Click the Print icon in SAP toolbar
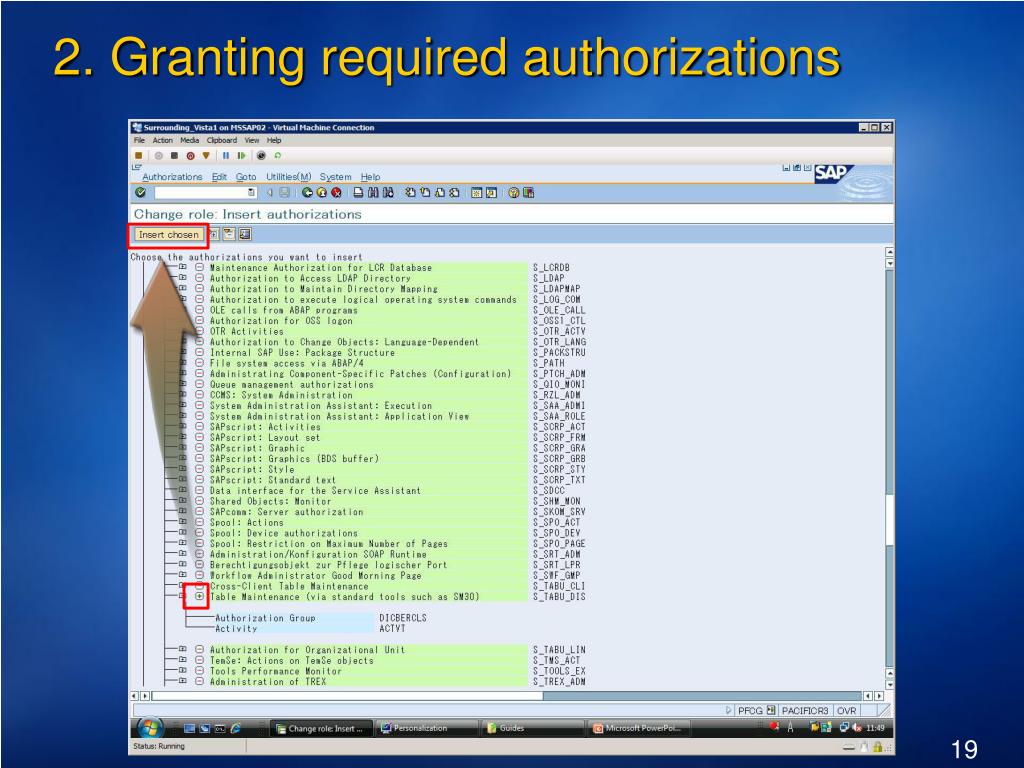 (x=359, y=193)
